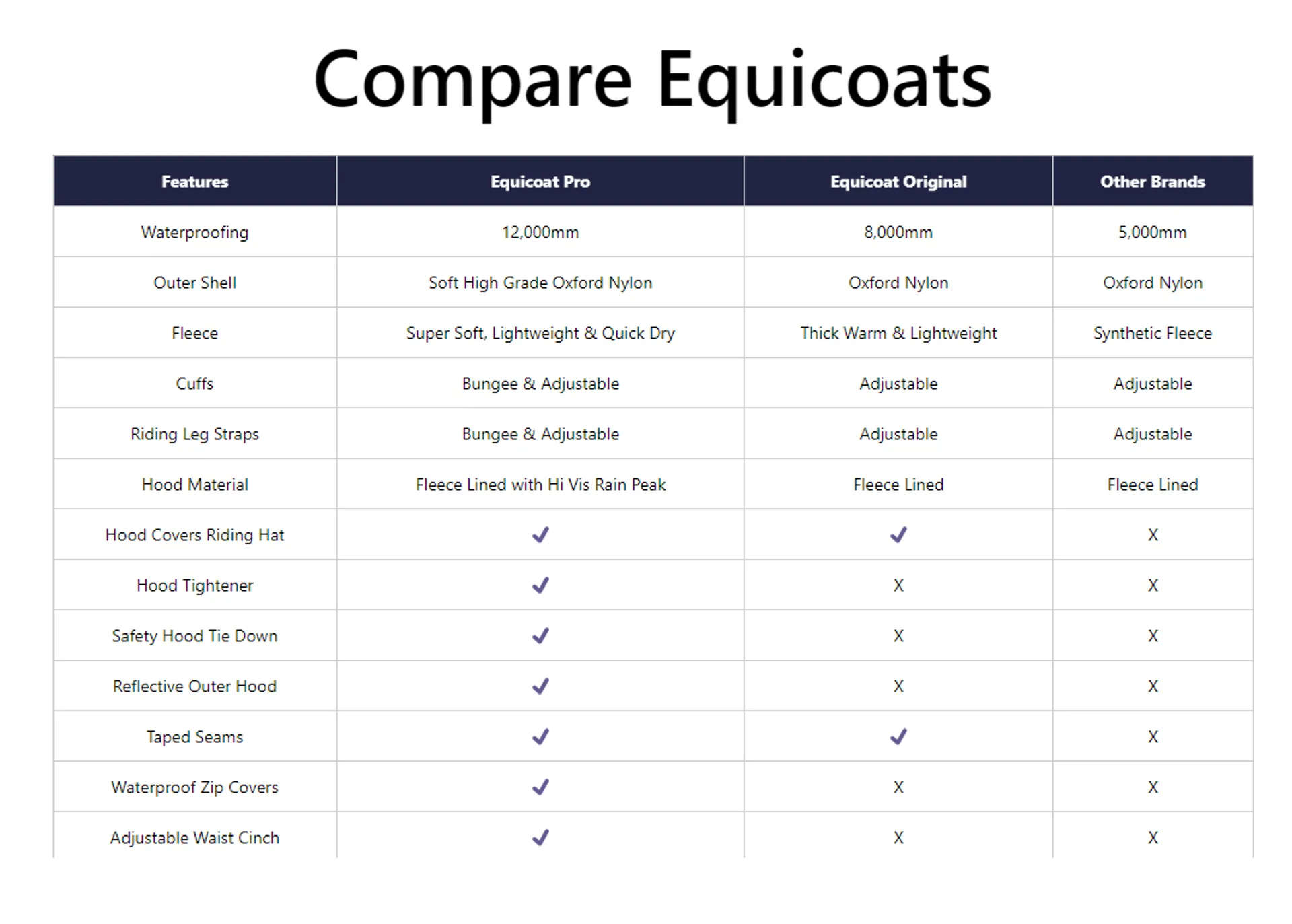Click the Hood Material feature label
The height and width of the screenshot is (924, 1292).
[194, 485]
